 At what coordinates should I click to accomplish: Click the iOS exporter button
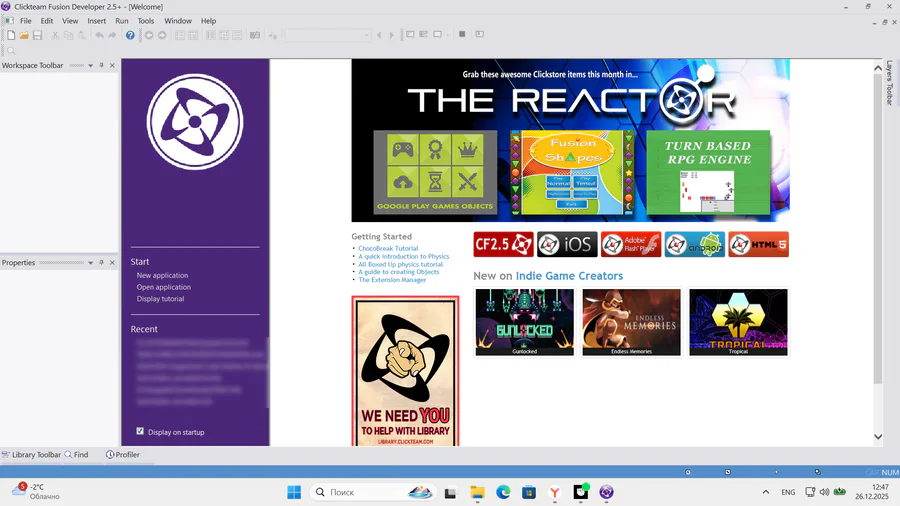pos(567,244)
